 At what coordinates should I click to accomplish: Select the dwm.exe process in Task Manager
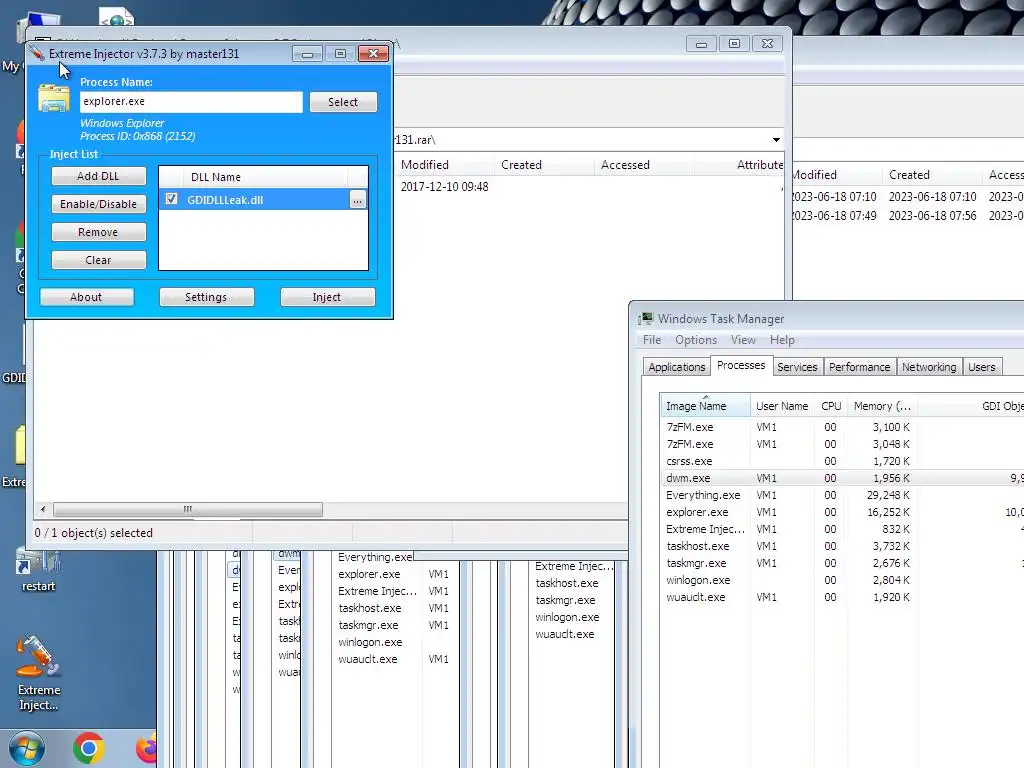(x=842, y=478)
